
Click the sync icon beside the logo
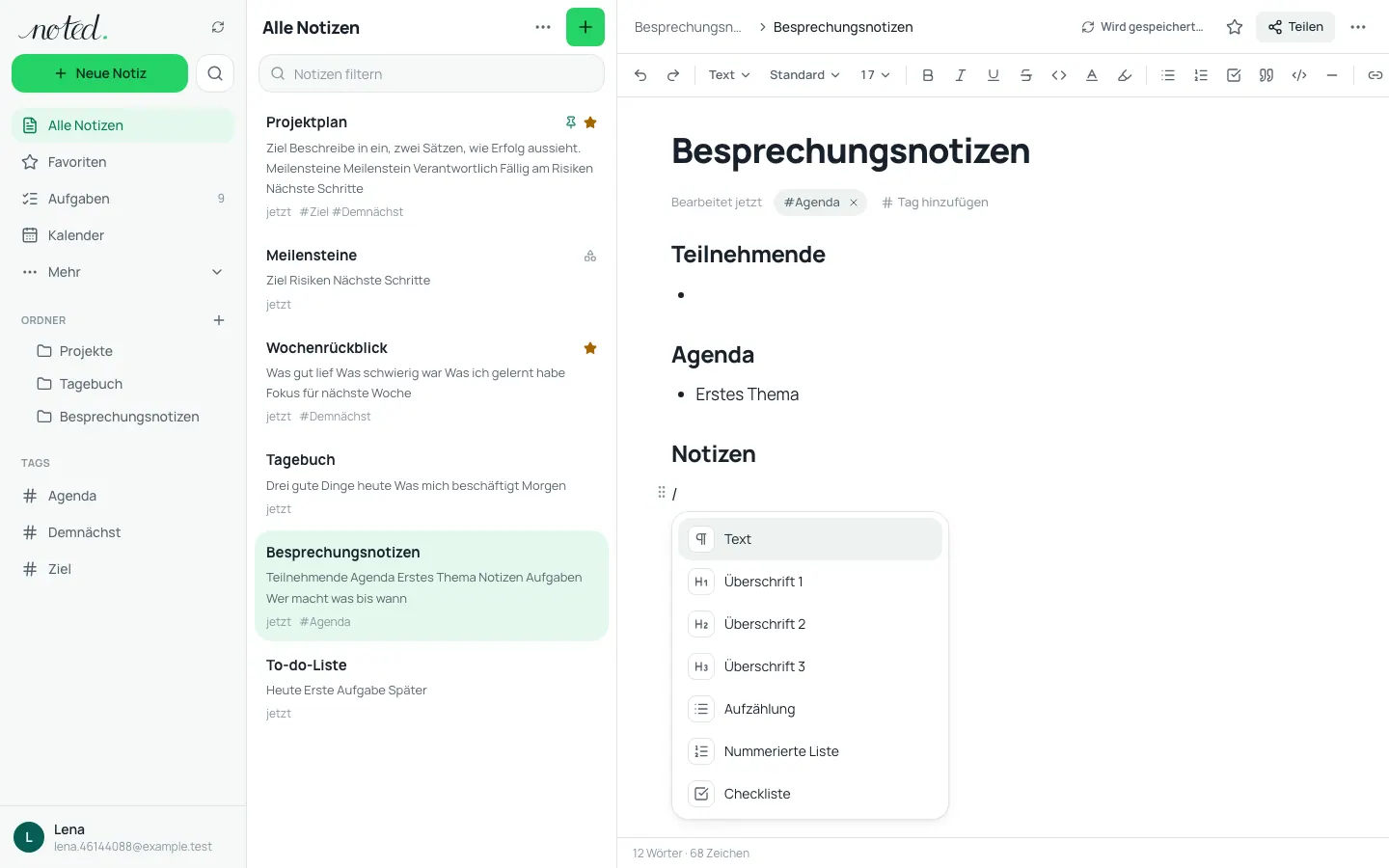(x=218, y=27)
